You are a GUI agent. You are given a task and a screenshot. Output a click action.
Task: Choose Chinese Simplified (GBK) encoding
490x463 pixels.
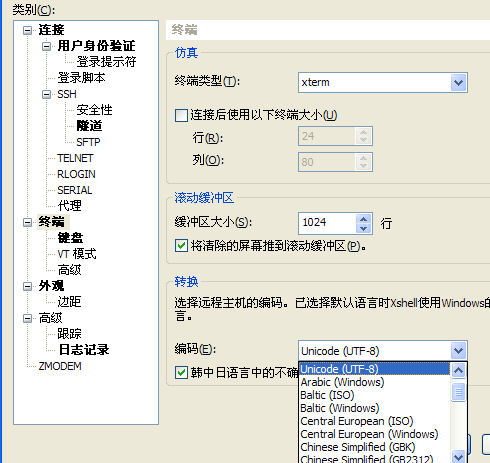click(374, 447)
